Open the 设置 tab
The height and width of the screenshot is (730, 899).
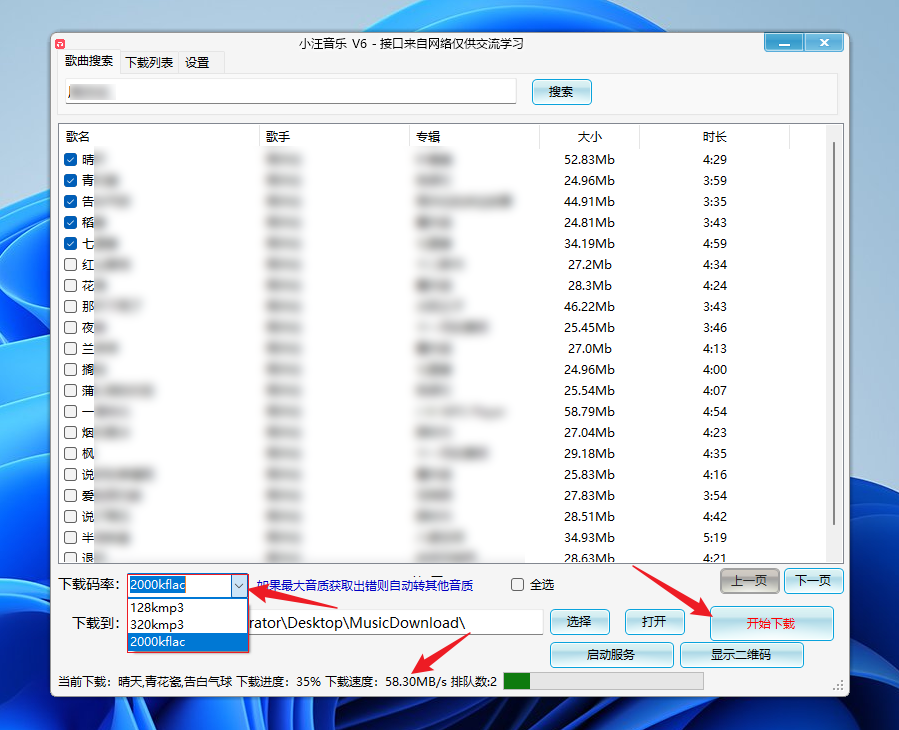197,63
